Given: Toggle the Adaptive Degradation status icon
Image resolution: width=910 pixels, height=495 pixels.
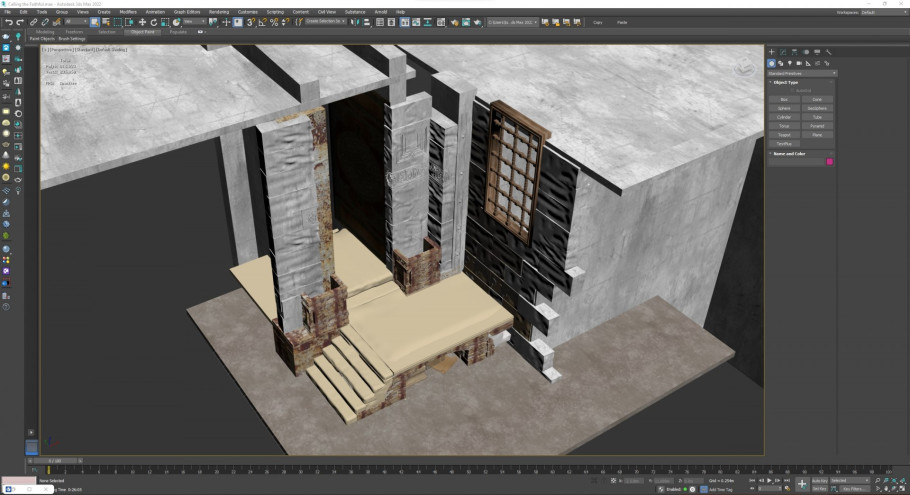Looking at the screenshot, I should coord(660,489).
